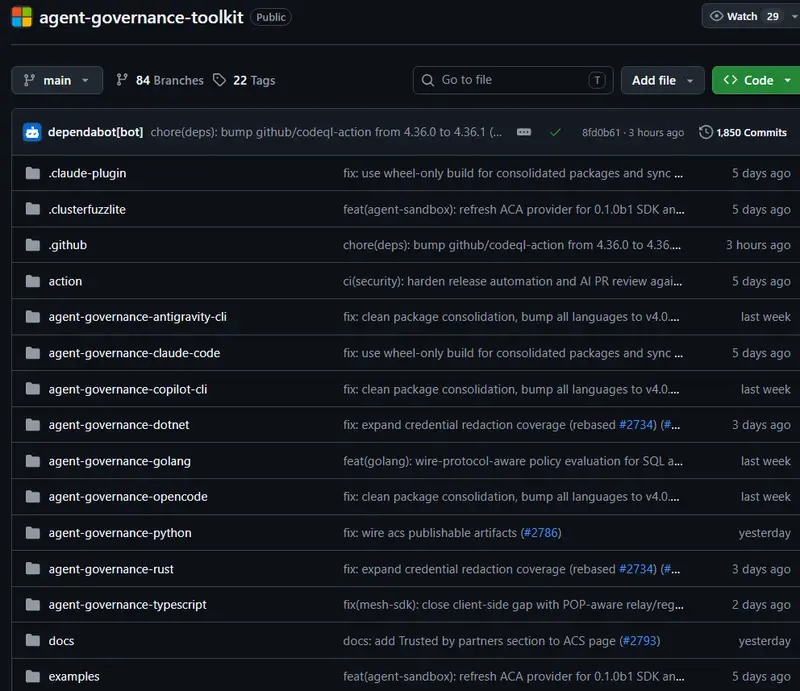Image resolution: width=800 pixels, height=691 pixels.
Task: Click folder icon for agent-governance-rust
Action: pos(33,569)
